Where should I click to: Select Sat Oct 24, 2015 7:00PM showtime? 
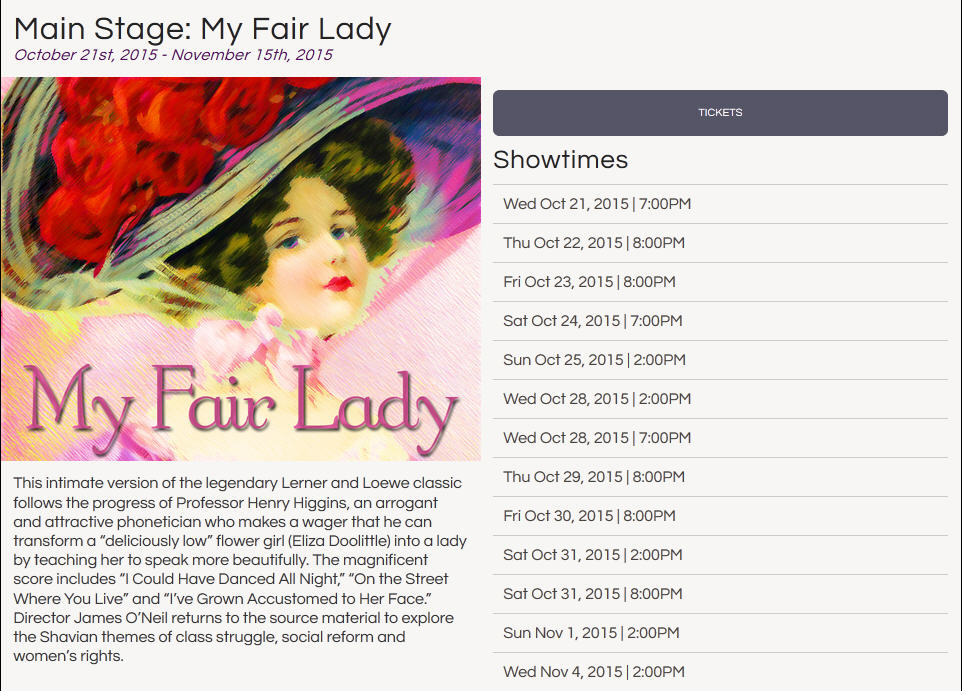(x=593, y=321)
